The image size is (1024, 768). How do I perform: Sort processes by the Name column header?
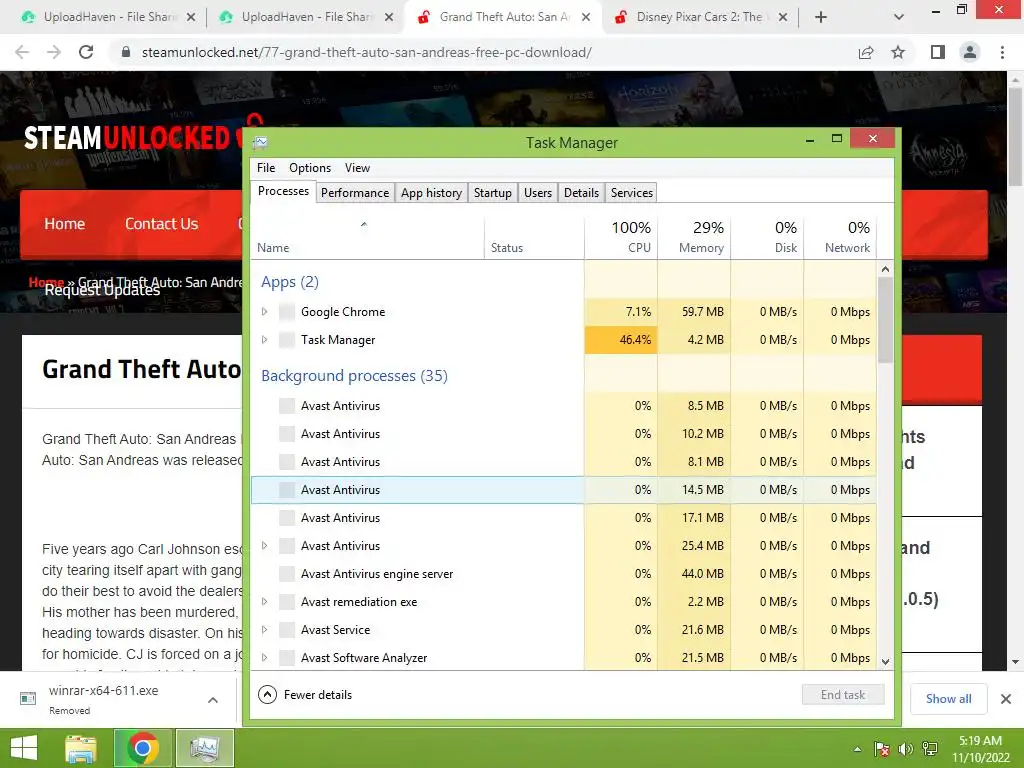pos(367,237)
